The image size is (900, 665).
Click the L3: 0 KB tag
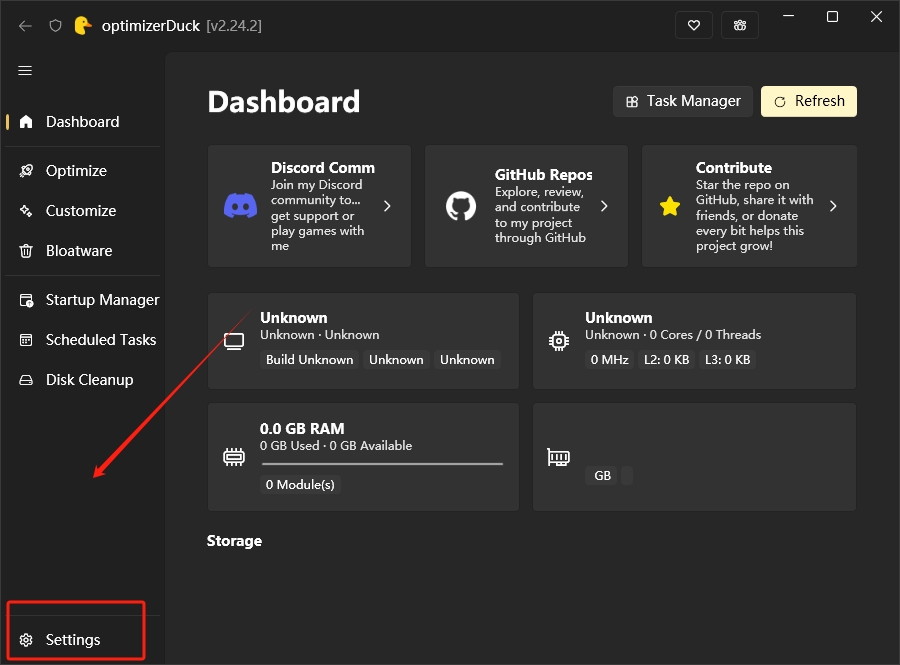click(727, 360)
